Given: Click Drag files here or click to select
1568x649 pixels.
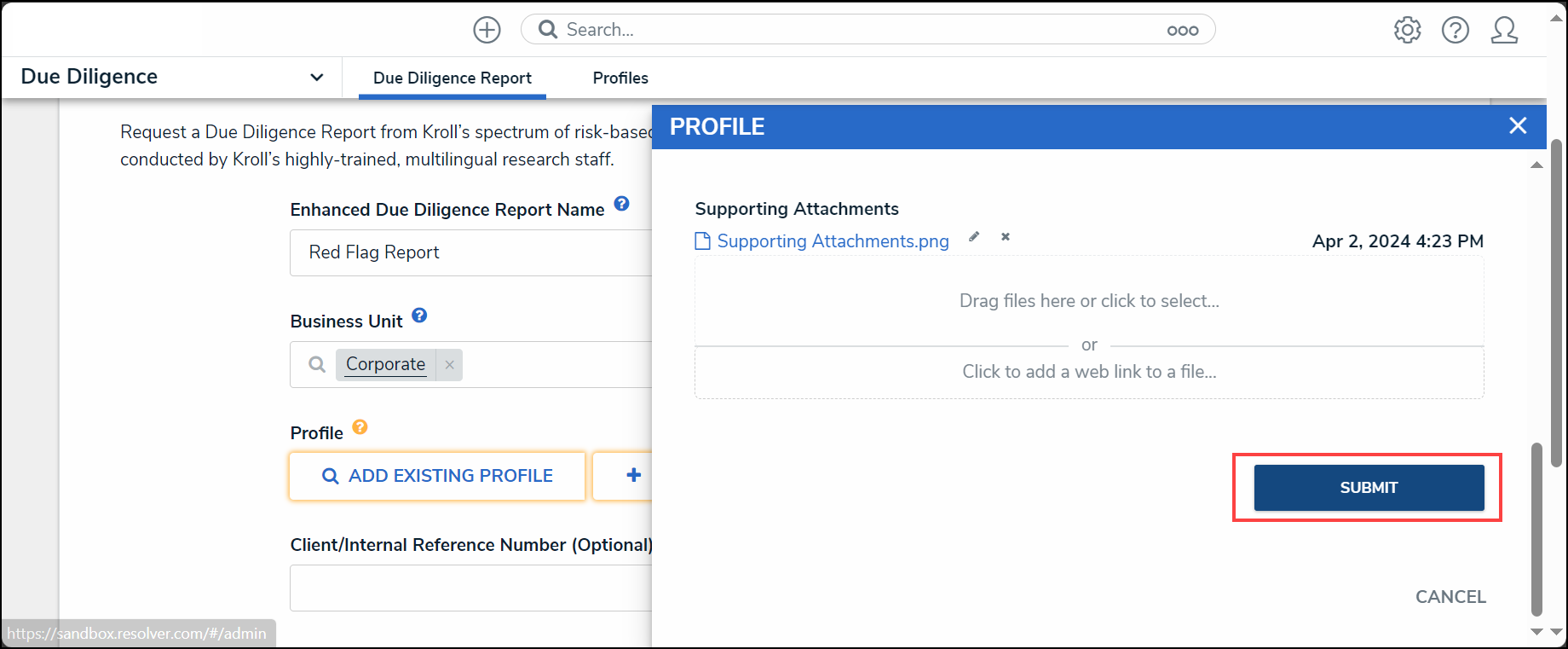Looking at the screenshot, I should click(1089, 301).
